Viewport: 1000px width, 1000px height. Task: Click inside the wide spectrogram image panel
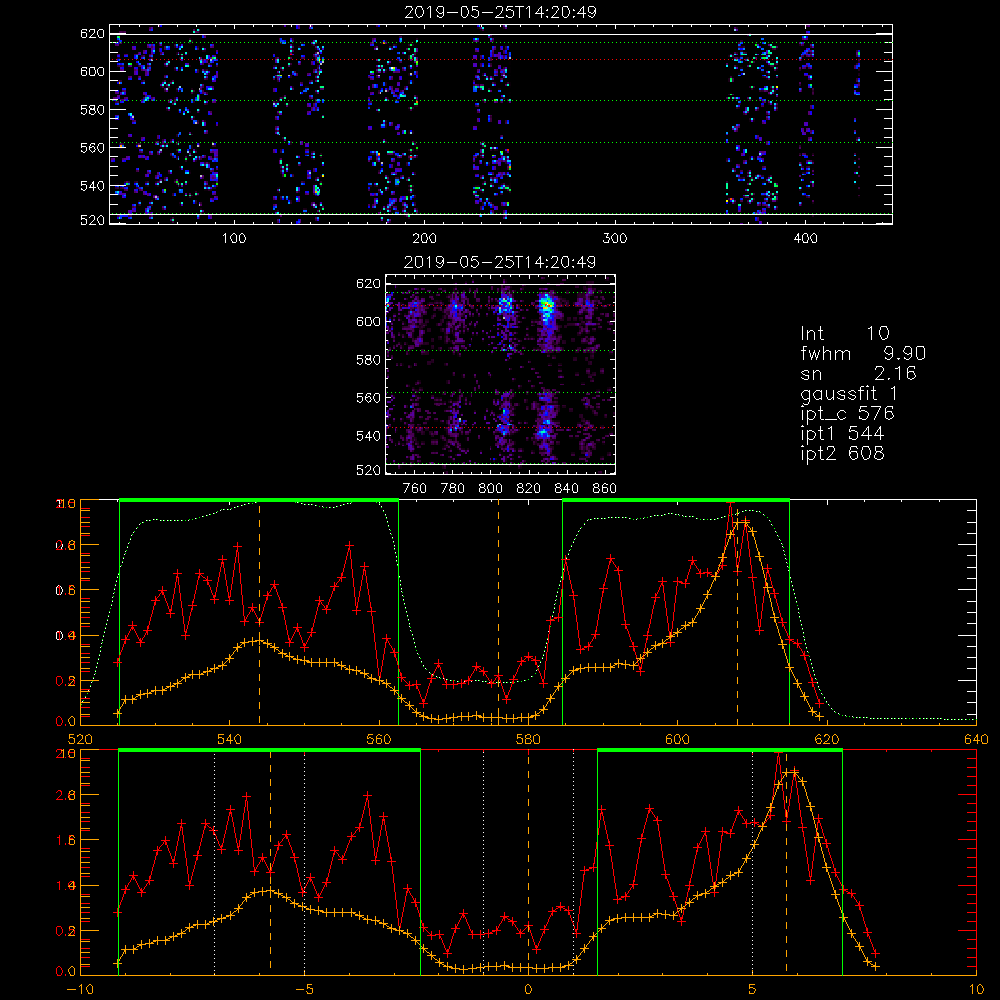point(501,124)
